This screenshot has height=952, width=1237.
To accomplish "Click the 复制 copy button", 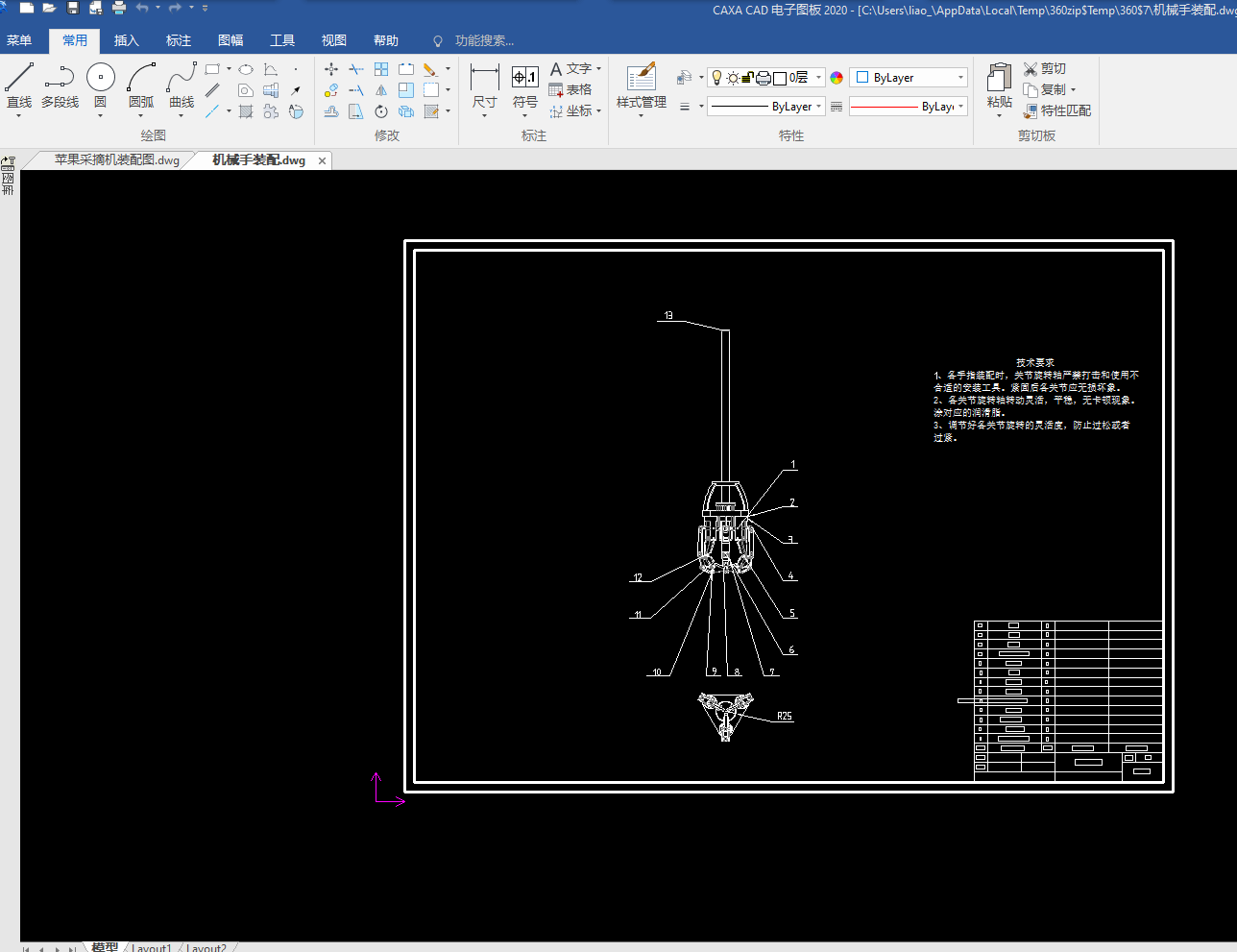I will click(x=1045, y=90).
